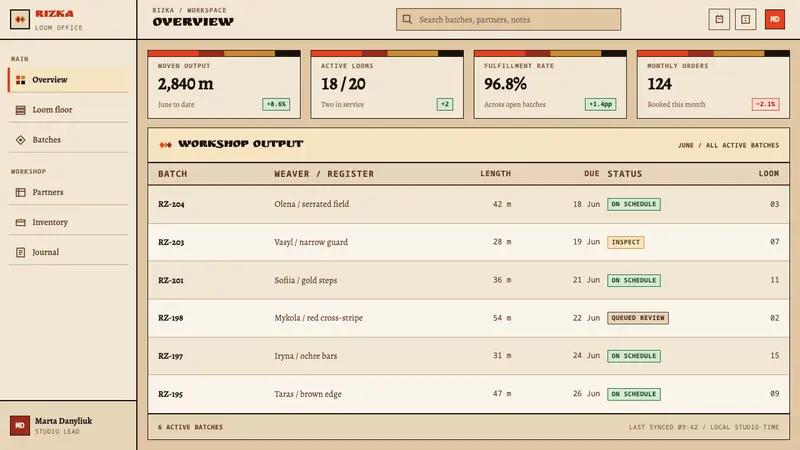Click the panel icon beside calendar
800x450 pixels.
point(745,19)
